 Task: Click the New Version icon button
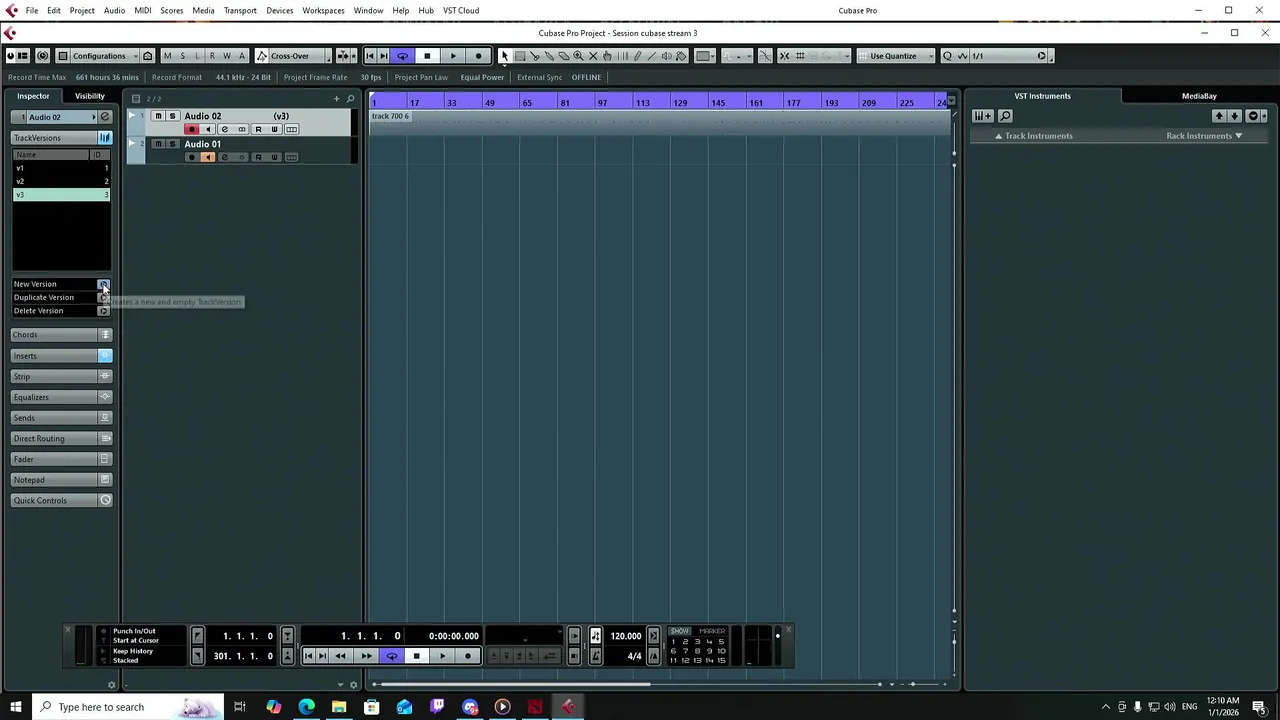[103, 284]
